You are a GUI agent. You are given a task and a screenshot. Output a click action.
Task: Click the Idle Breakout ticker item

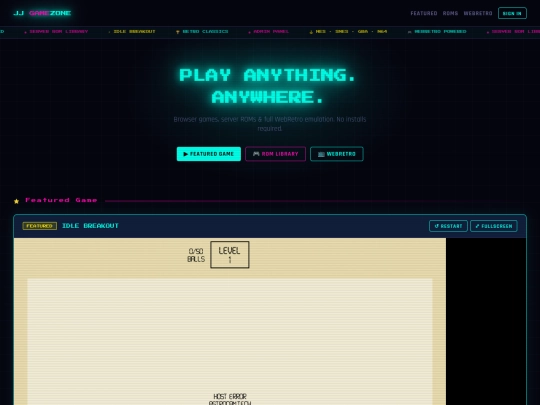coord(134,32)
